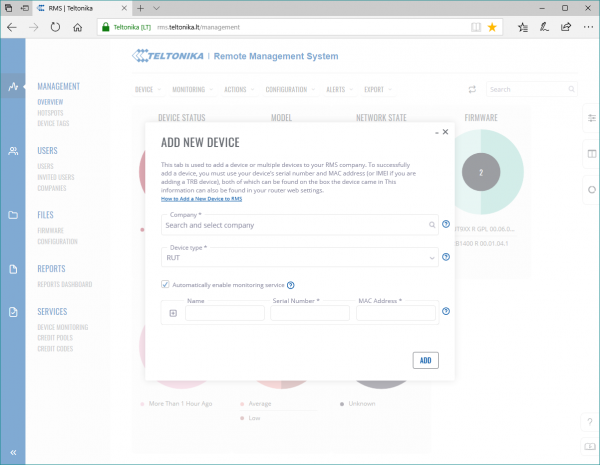Click the search magnifier in top search box
This screenshot has height=465, width=600.
click(571, 89)
